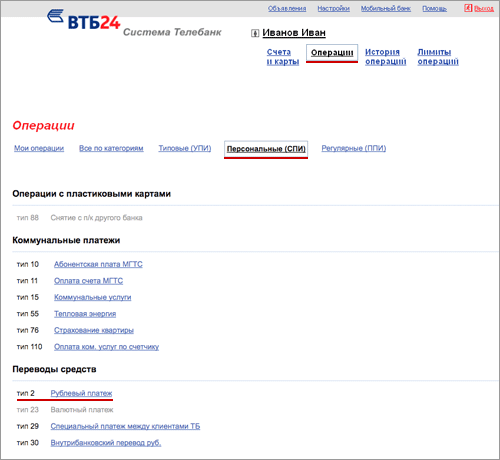Switch to the Типовые (УПИ) tab
Viewport: 500px width, 460px height.
pyautogui.click(x=185, y=148)
